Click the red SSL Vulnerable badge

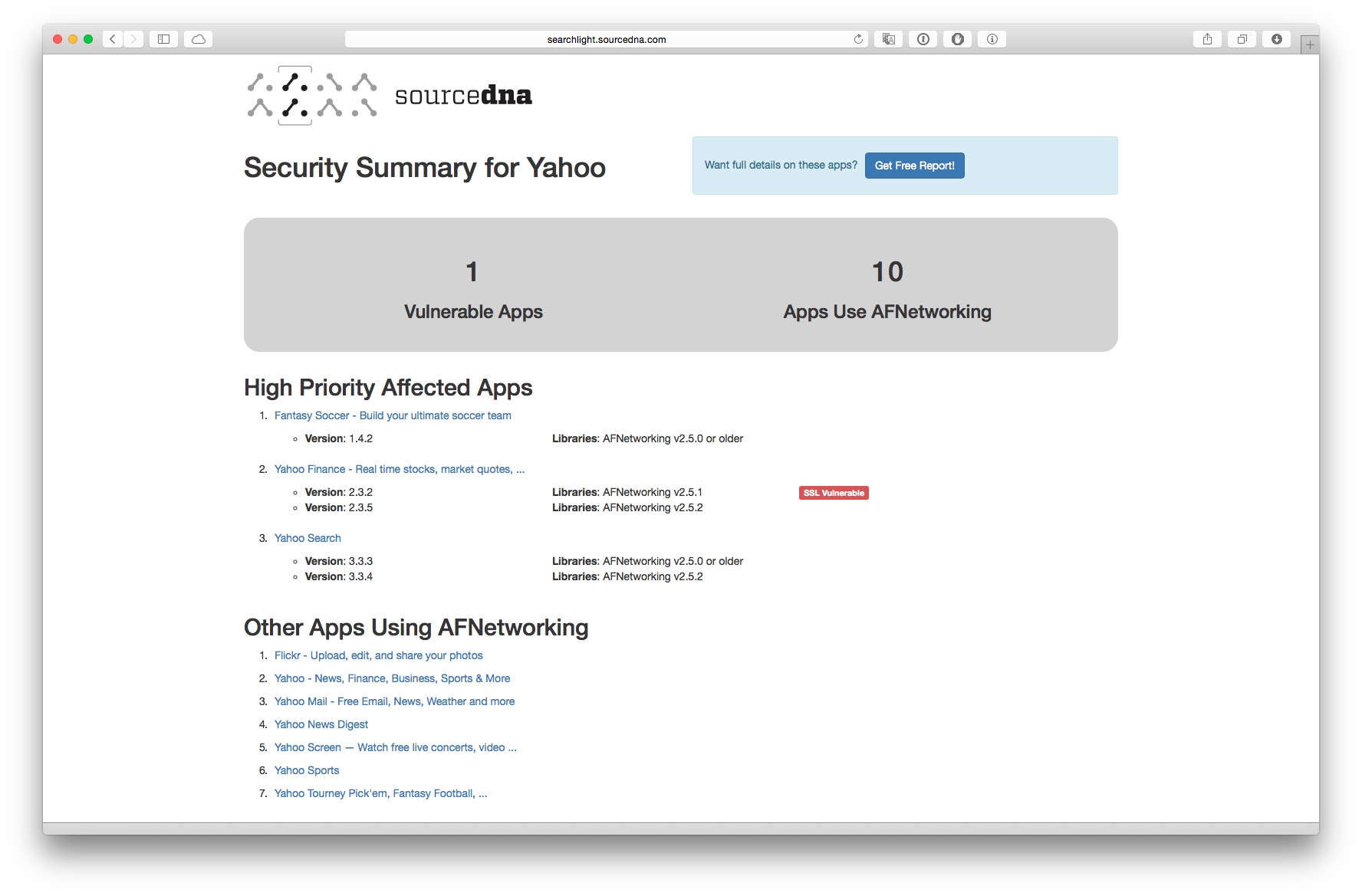pyautogui.click(x=834, y=493)
